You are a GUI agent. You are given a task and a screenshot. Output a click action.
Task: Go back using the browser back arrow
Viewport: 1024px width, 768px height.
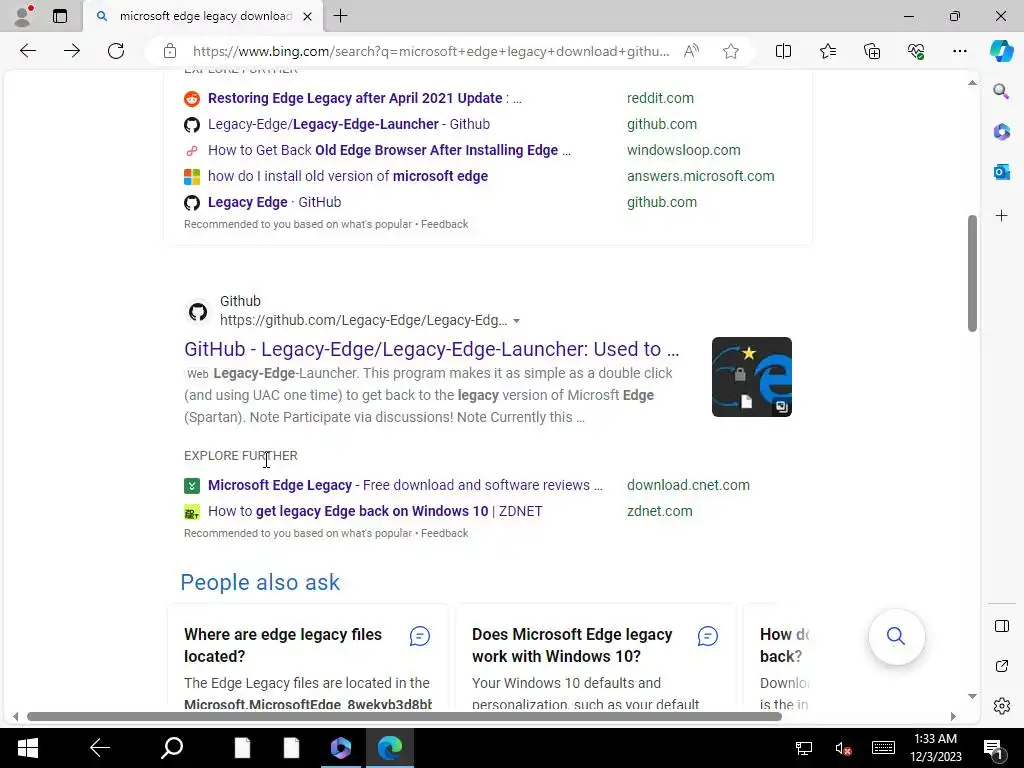(28, 51)
